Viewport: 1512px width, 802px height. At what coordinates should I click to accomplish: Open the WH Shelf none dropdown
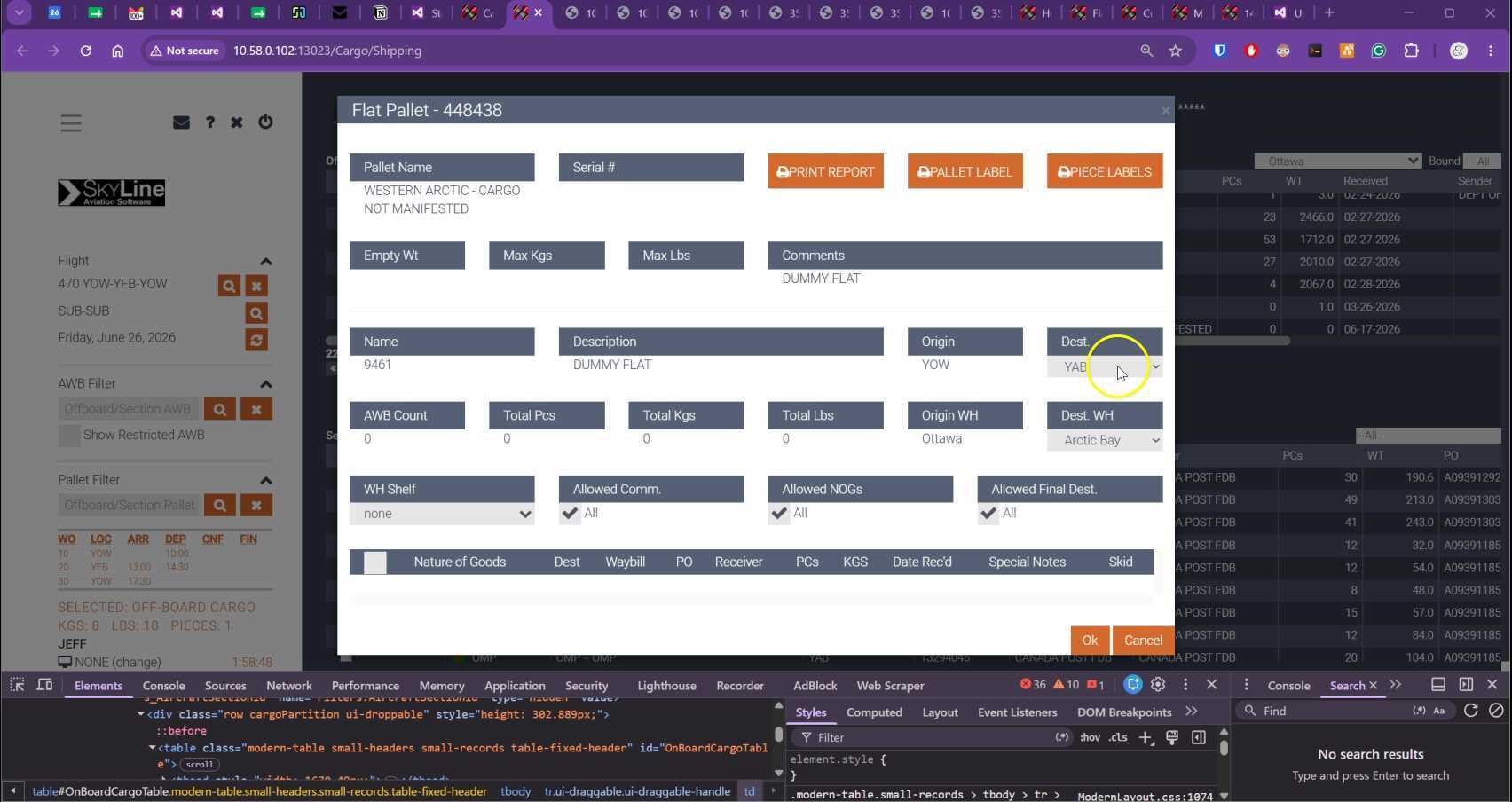pos(442,514)
